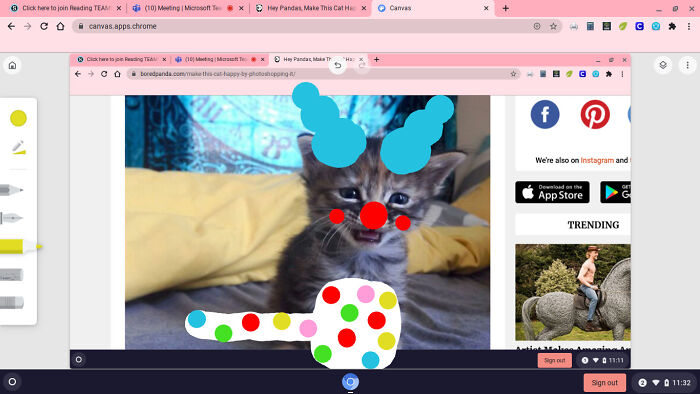The image size is (700, 394).
Task: Switch to the Hey Pandas cat tab
Action: (310, 8)
